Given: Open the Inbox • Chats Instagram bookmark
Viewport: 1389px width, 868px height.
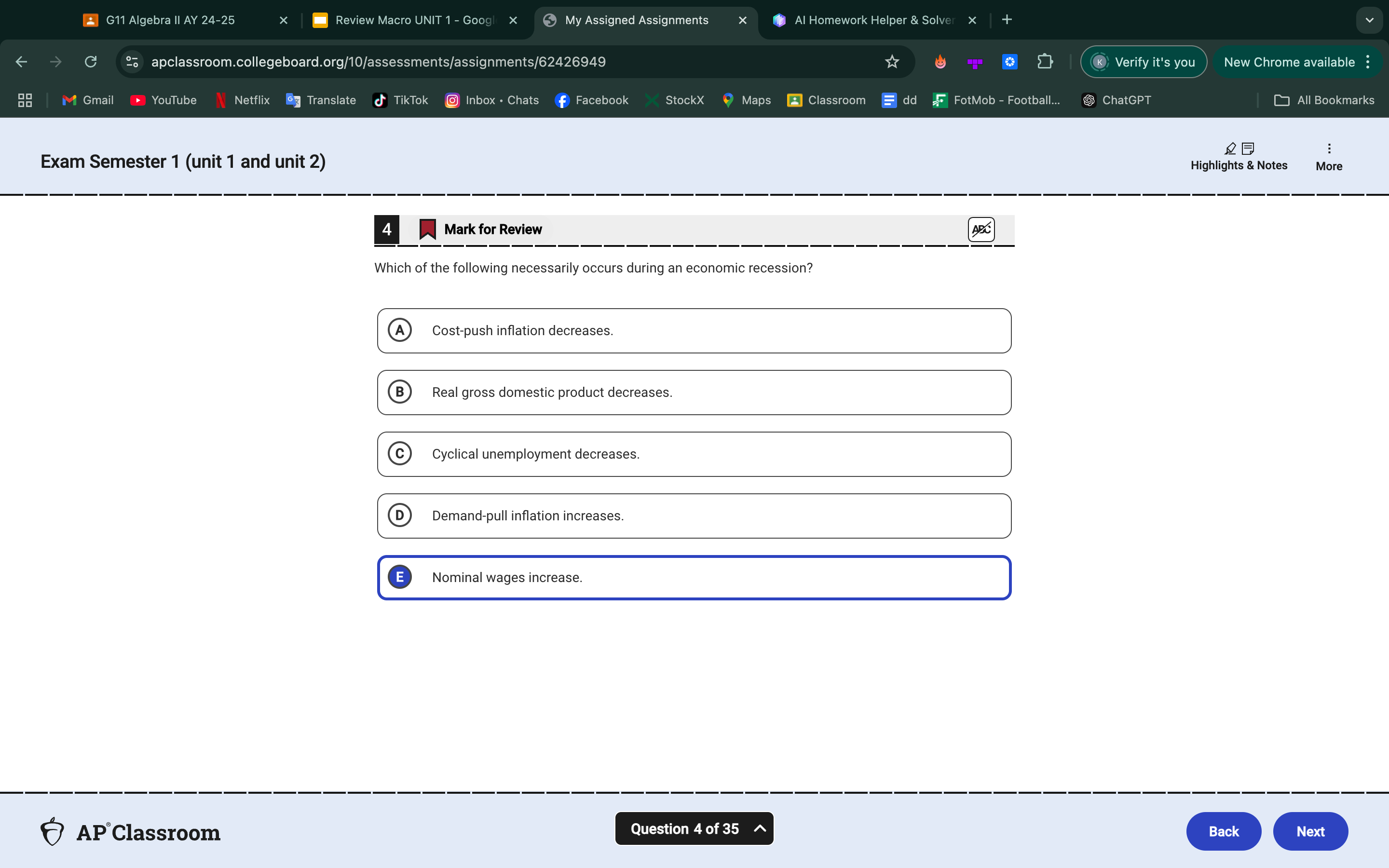Looking at the screenshot, I should point(492,100).
